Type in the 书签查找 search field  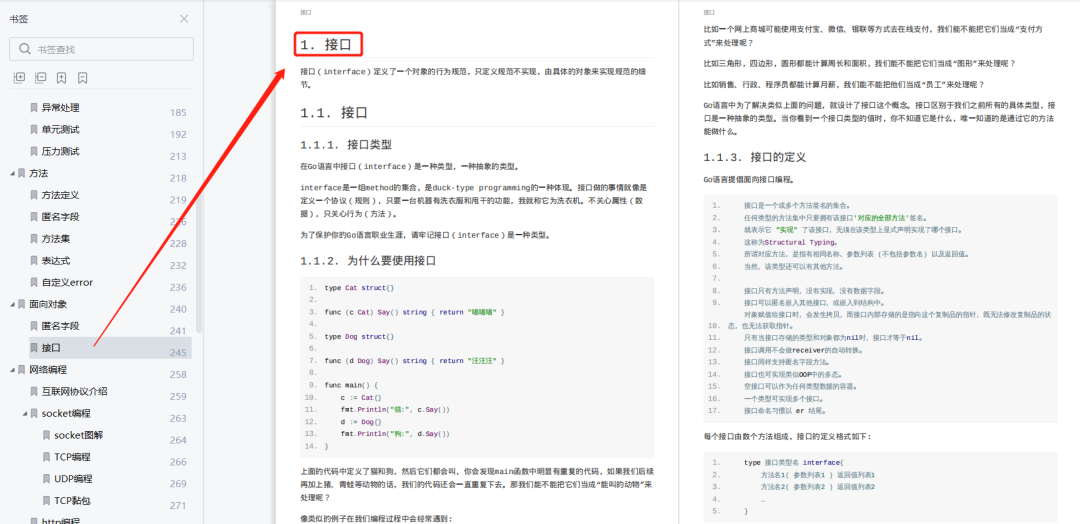pyautogui.click(x=105, y=49)
